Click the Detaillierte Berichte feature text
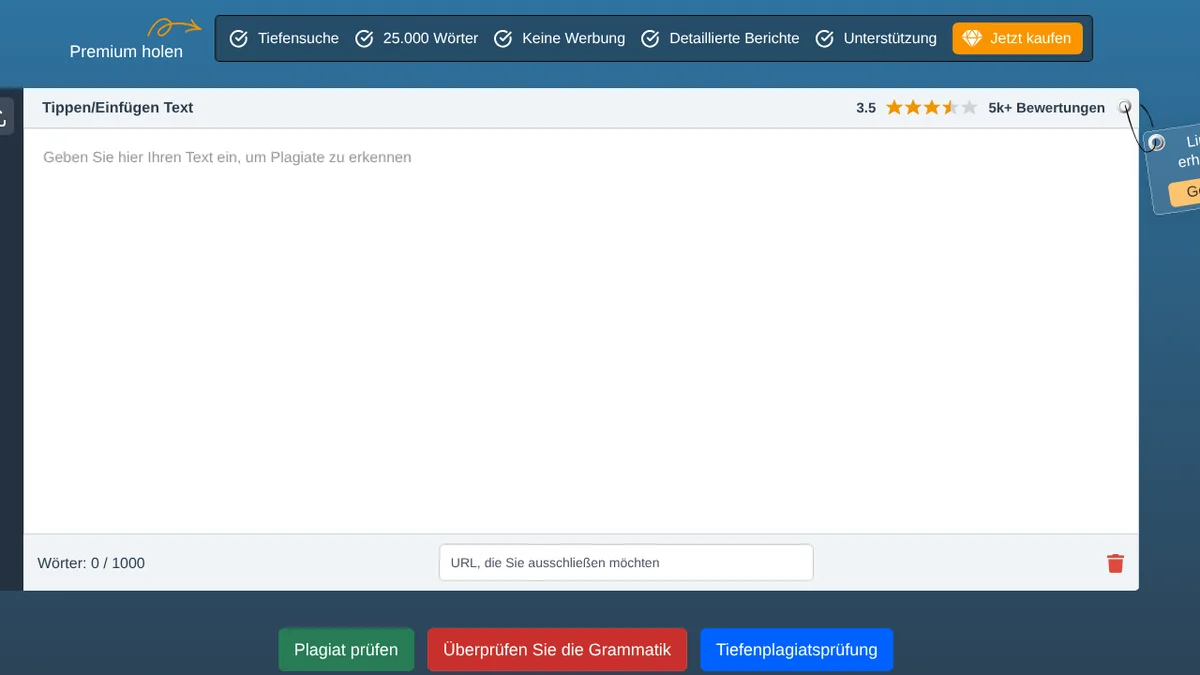Screen dimensions: 1200x675 click(734, 38)
